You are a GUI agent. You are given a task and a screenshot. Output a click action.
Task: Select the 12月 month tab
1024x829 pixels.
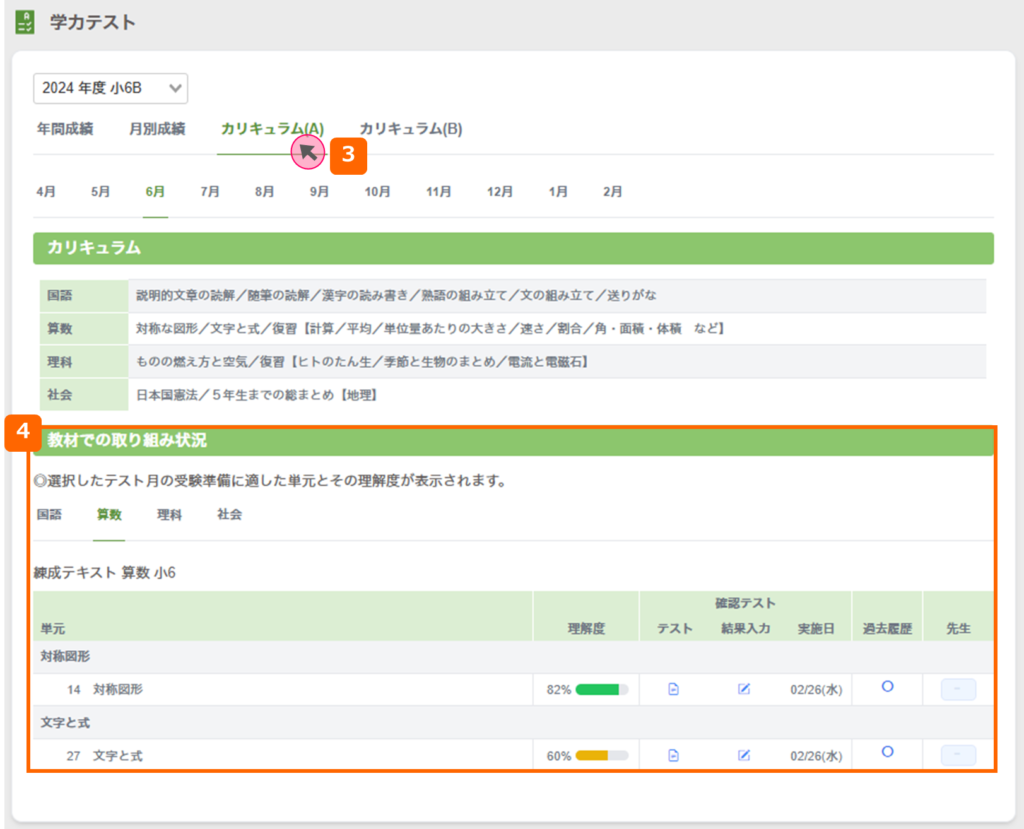500,191
